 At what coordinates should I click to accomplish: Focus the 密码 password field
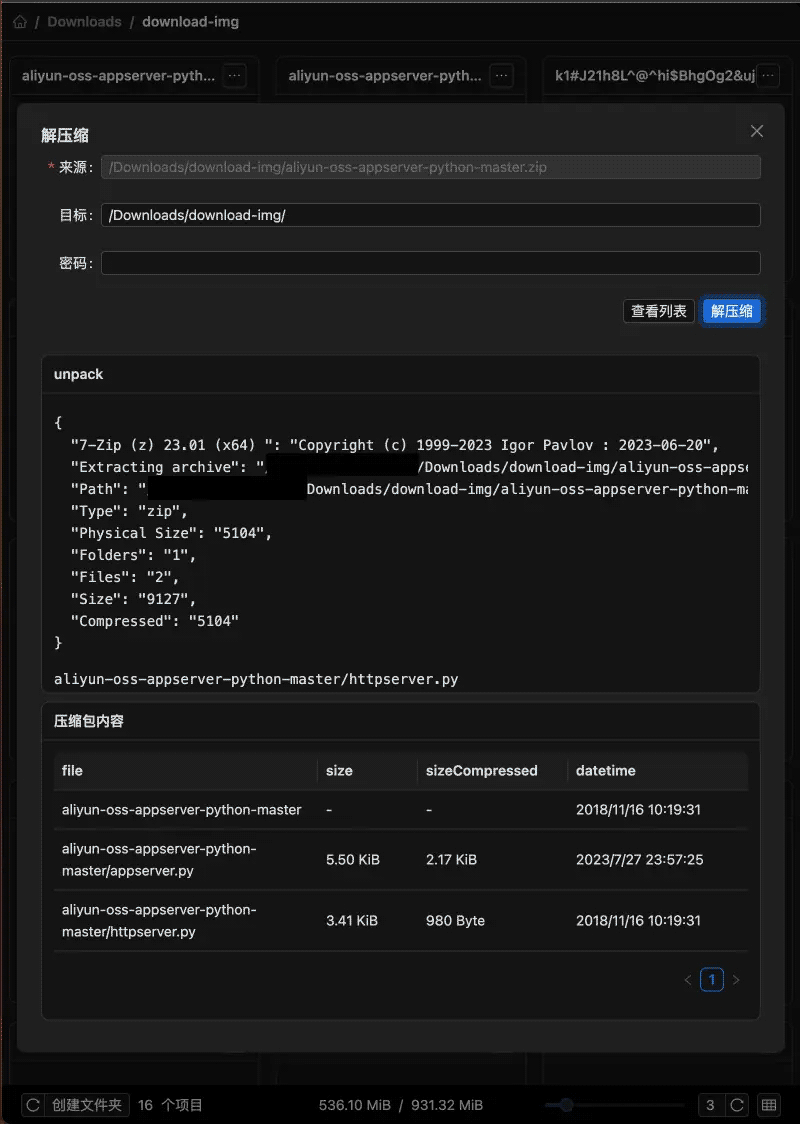pos(430,263)
